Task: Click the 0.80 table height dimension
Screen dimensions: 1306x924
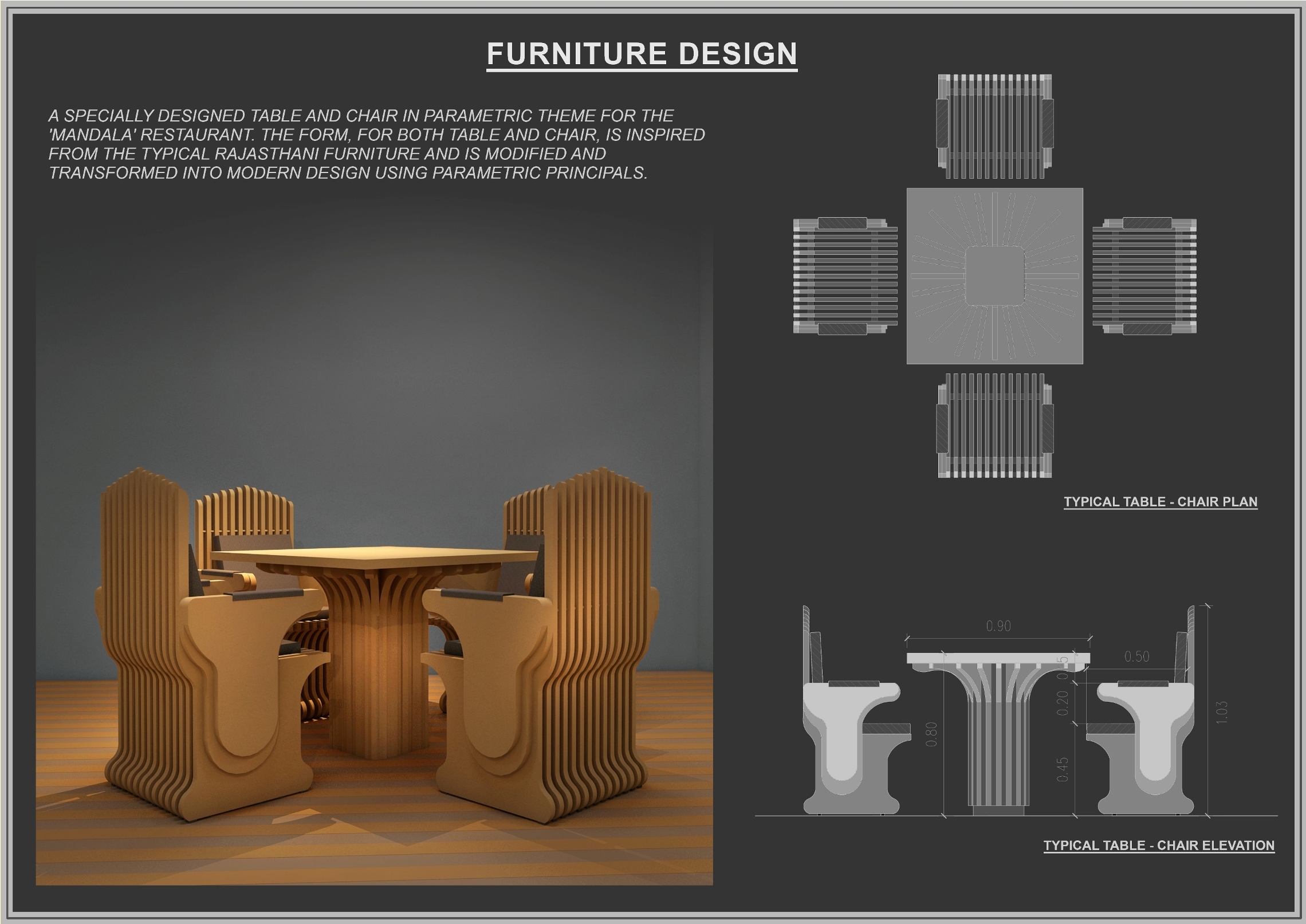Action: [931, 734]
